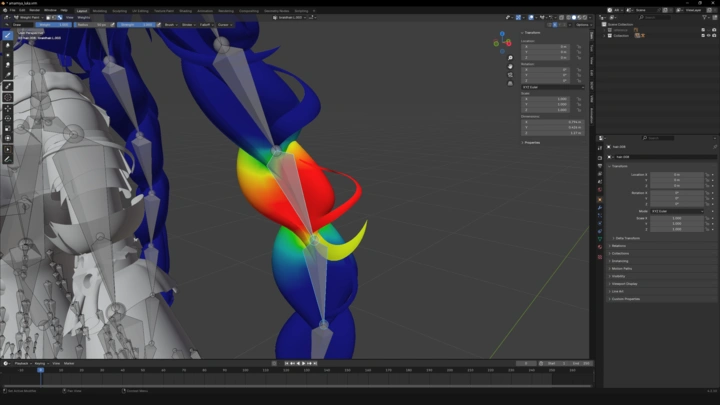Open Output properties tab icon
Screen dimensions: 720x405
coord(600,166)
